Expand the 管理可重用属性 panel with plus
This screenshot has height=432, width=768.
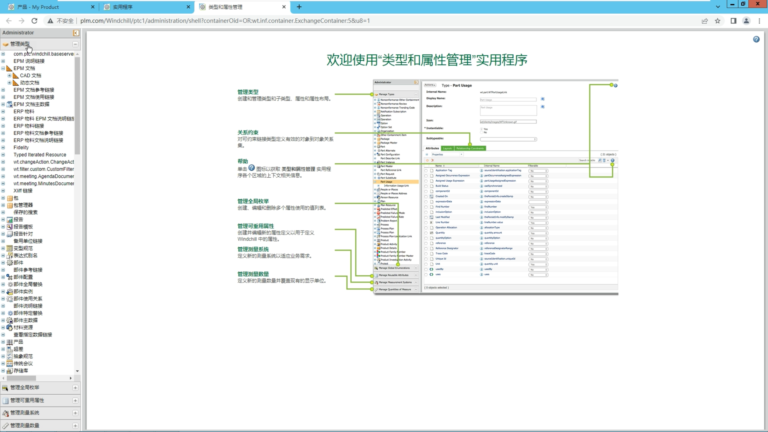75,400
